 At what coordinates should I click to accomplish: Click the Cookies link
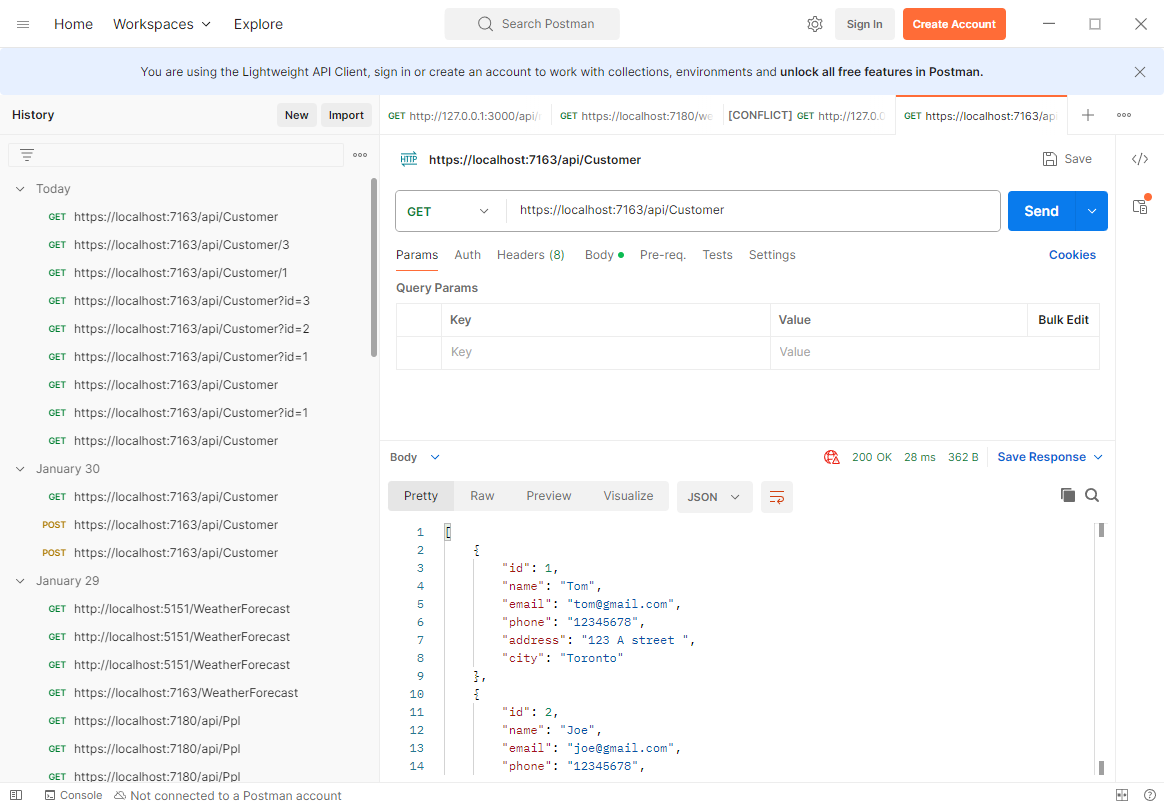[x=1072, y=255]
